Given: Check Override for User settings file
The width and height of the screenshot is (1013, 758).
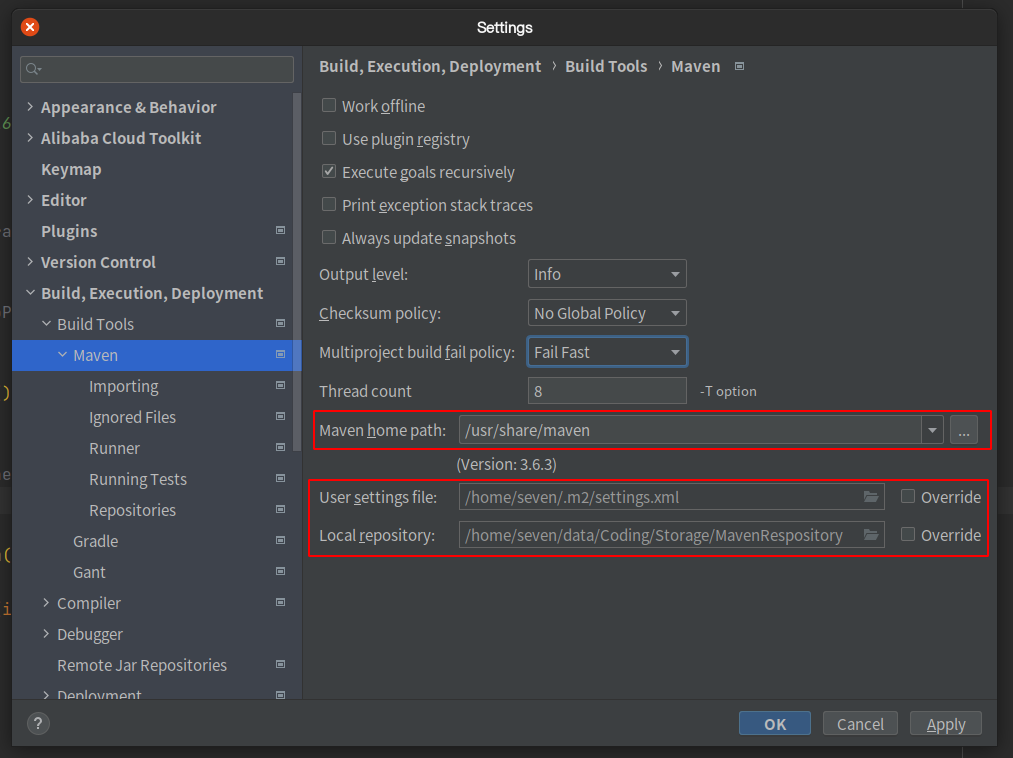Looking at the screenshot, I should tap(908, 496).
